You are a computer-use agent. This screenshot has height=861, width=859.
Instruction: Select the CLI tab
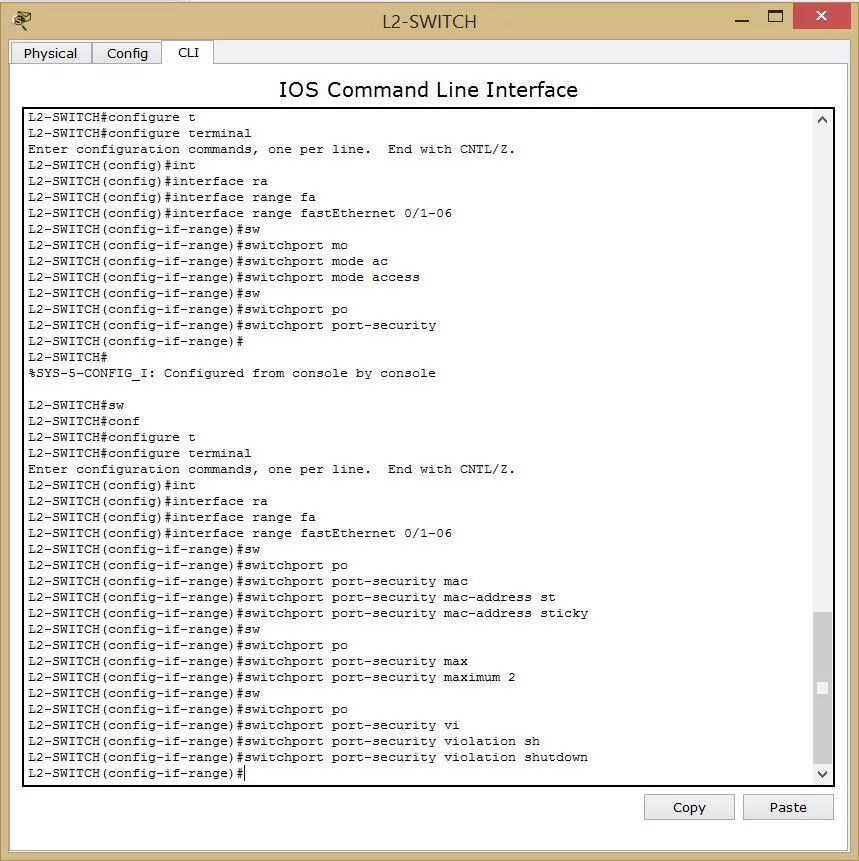click(x=188, y=53)
